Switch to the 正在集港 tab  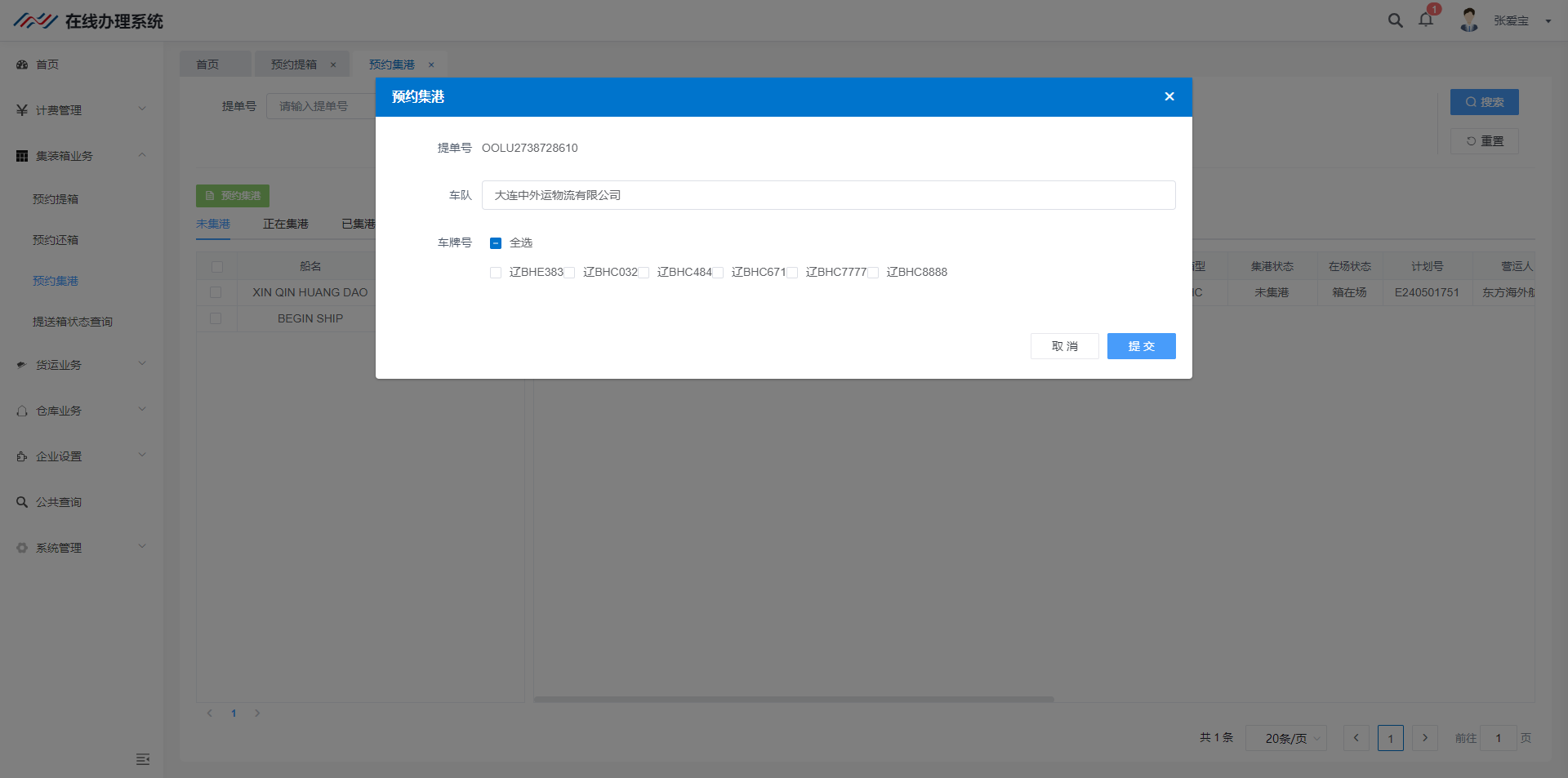tap(285, 224)
